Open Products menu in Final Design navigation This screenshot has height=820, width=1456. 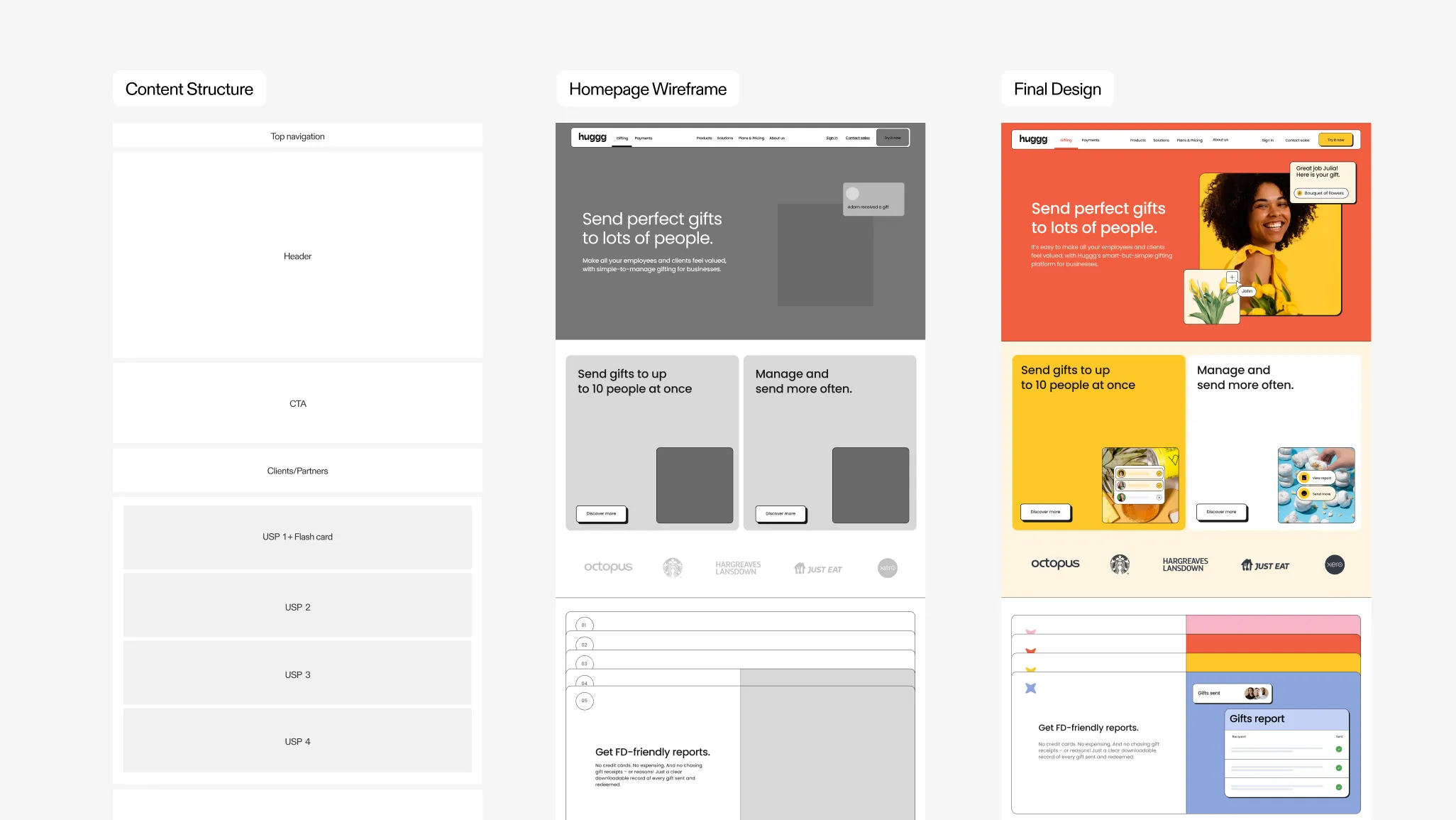point(1138,141)
